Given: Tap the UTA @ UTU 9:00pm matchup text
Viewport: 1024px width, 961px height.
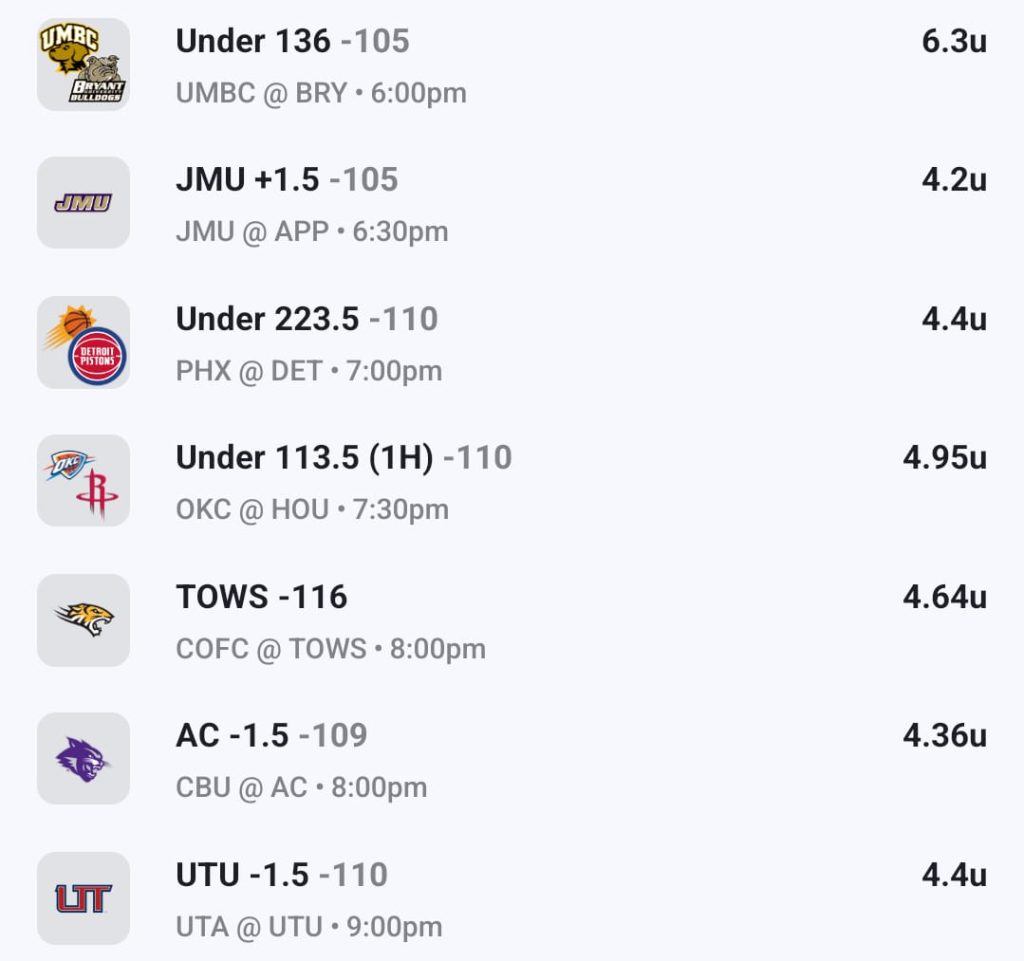Looking at the screenshot, I should click(x=308, y=927).
